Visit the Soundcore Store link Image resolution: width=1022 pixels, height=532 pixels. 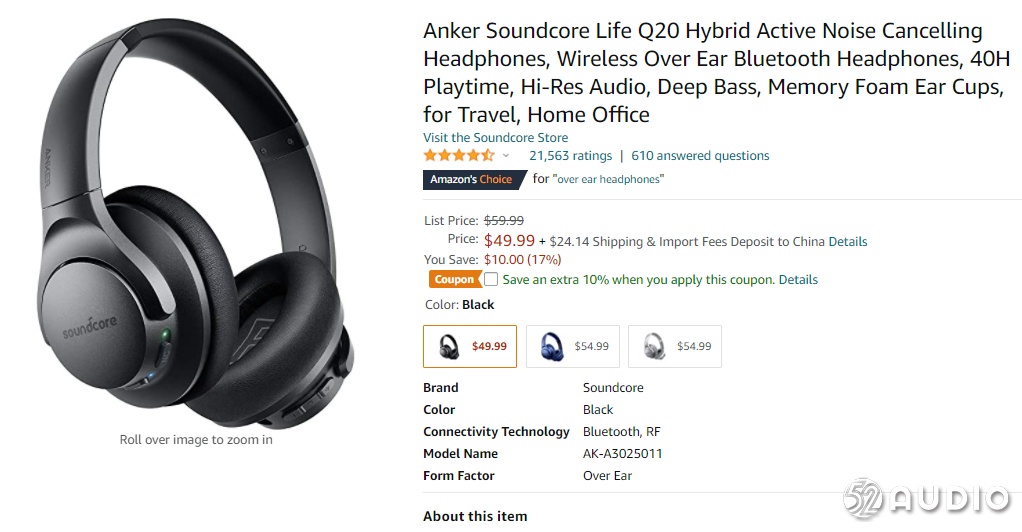pos(495,137)
